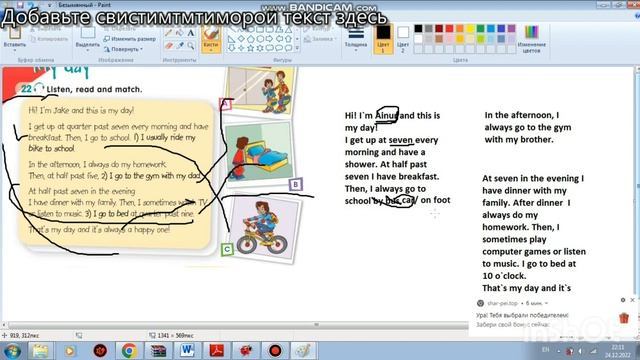Close the shar-pei.top notification

click(x=633, y=300)
